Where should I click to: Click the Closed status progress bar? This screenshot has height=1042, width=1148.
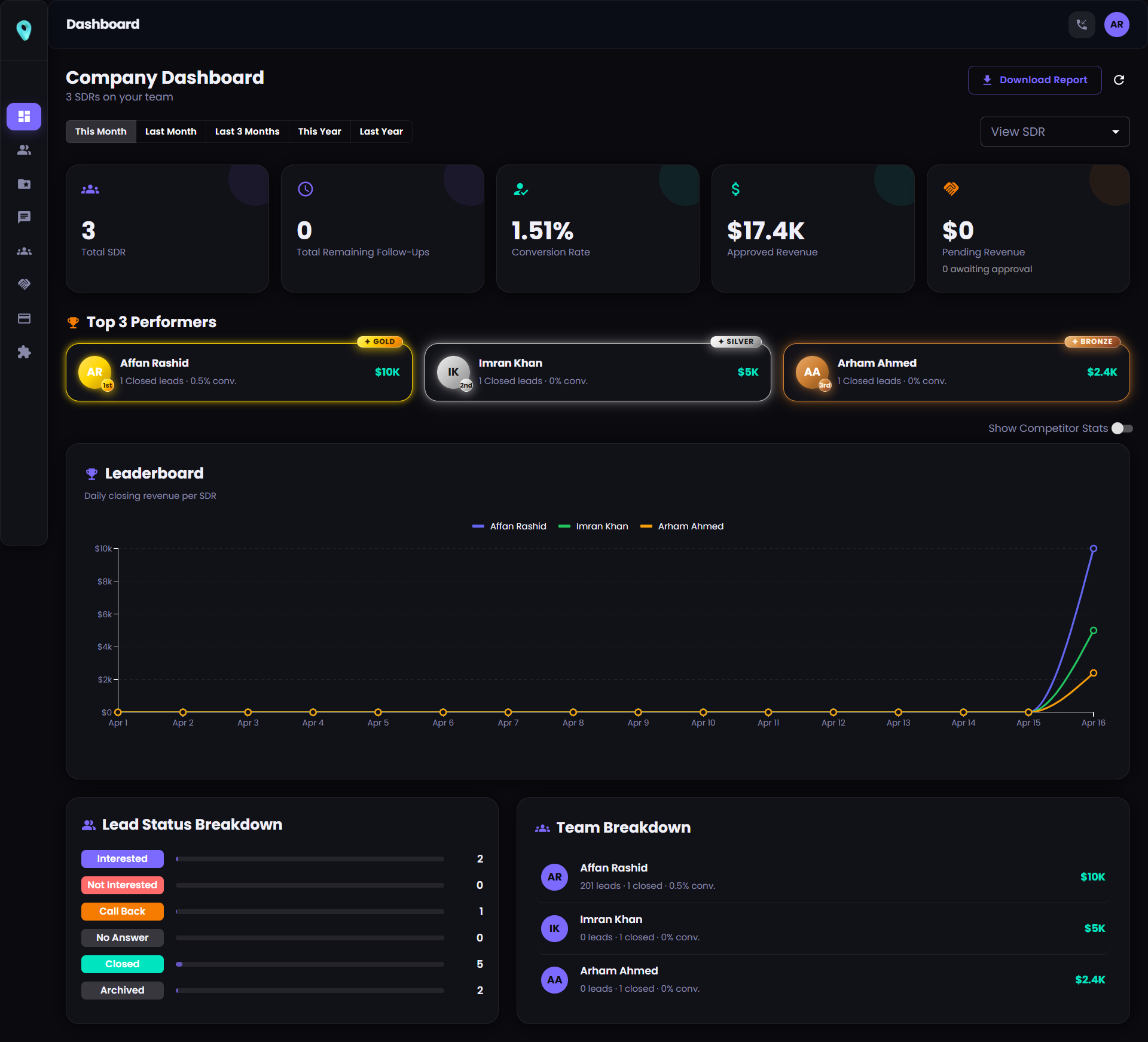[310, 964]
